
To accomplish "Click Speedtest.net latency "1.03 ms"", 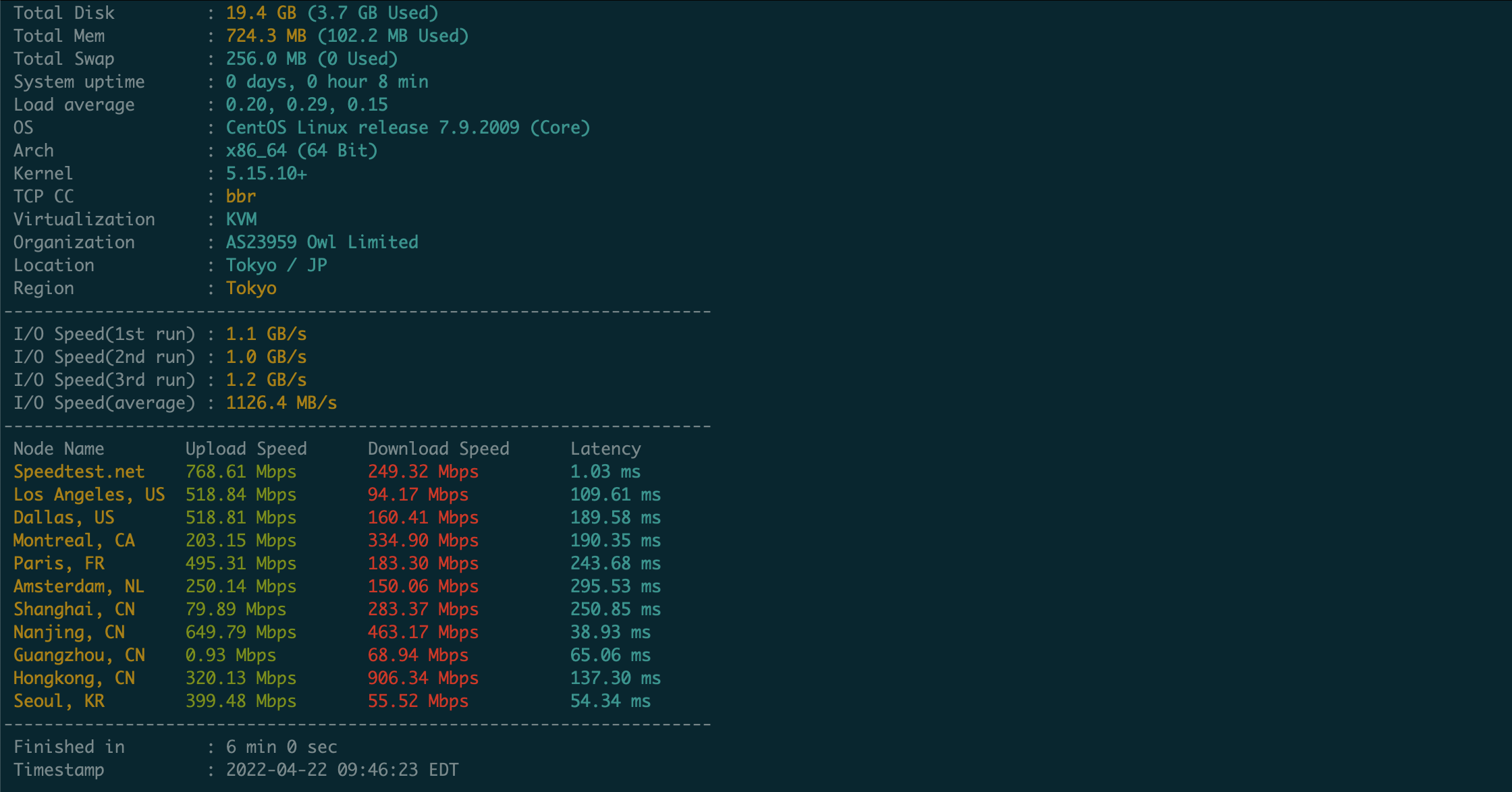I will click(605, 472).
